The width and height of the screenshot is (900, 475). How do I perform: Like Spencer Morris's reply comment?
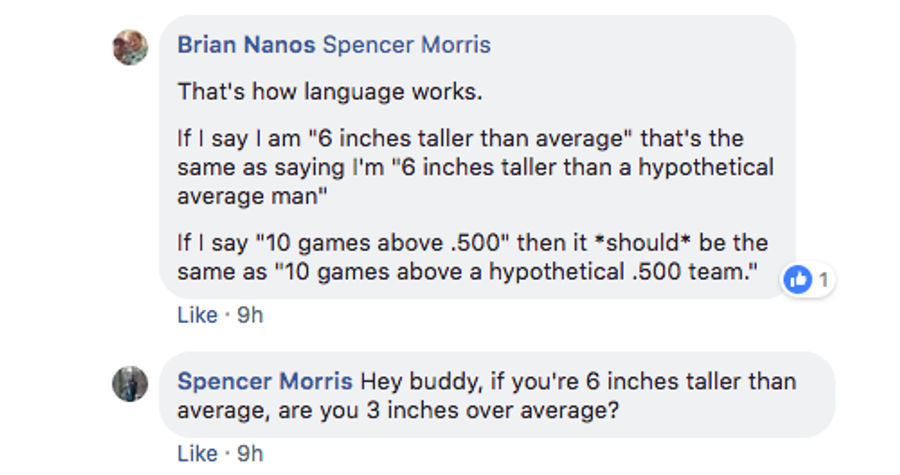click(x=197, y=454)
